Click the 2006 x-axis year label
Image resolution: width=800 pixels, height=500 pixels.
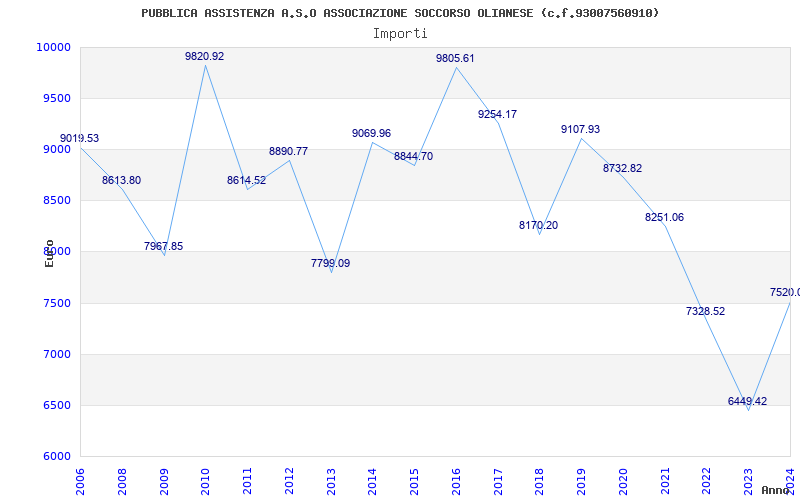click(x=80, y=482)
